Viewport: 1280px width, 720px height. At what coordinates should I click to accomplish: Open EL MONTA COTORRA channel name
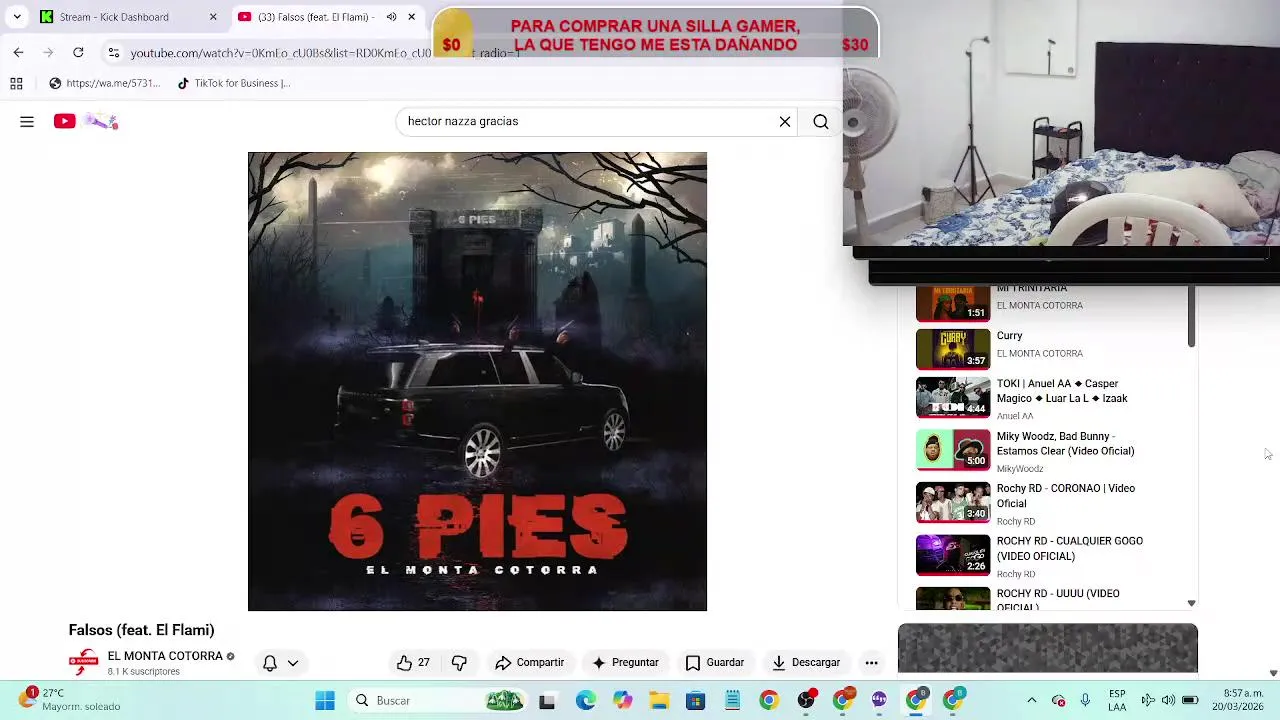tap(165, 656)
